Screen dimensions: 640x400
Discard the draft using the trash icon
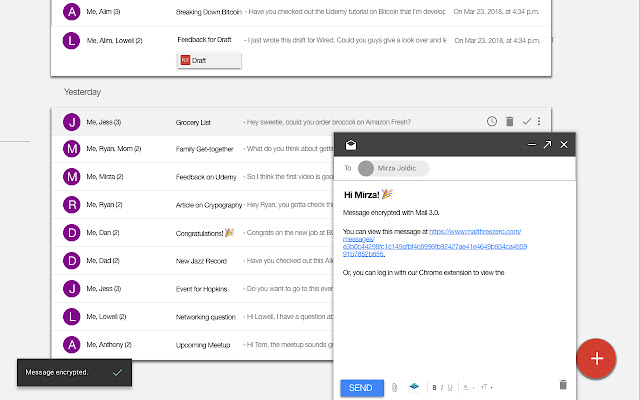[562, 385]
